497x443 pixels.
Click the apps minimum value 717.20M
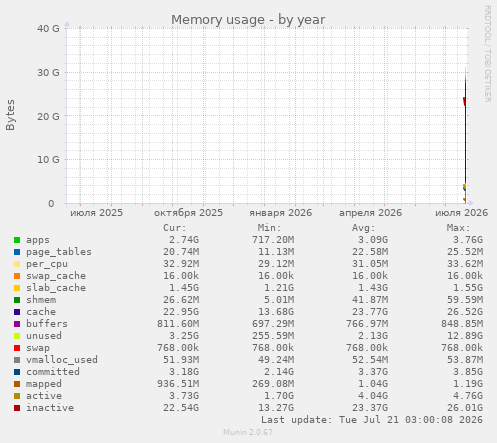273,240
